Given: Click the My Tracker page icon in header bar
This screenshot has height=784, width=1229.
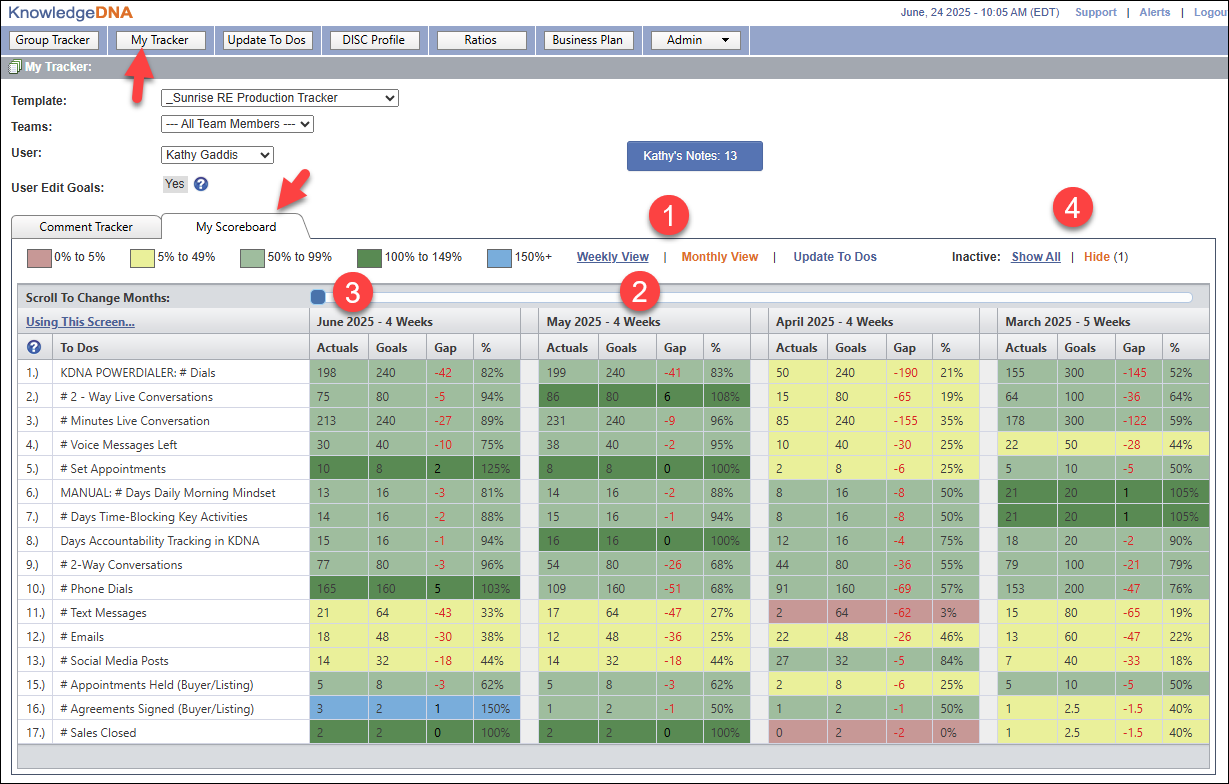Looking at the screenshot, I should (x=14, y=68).
